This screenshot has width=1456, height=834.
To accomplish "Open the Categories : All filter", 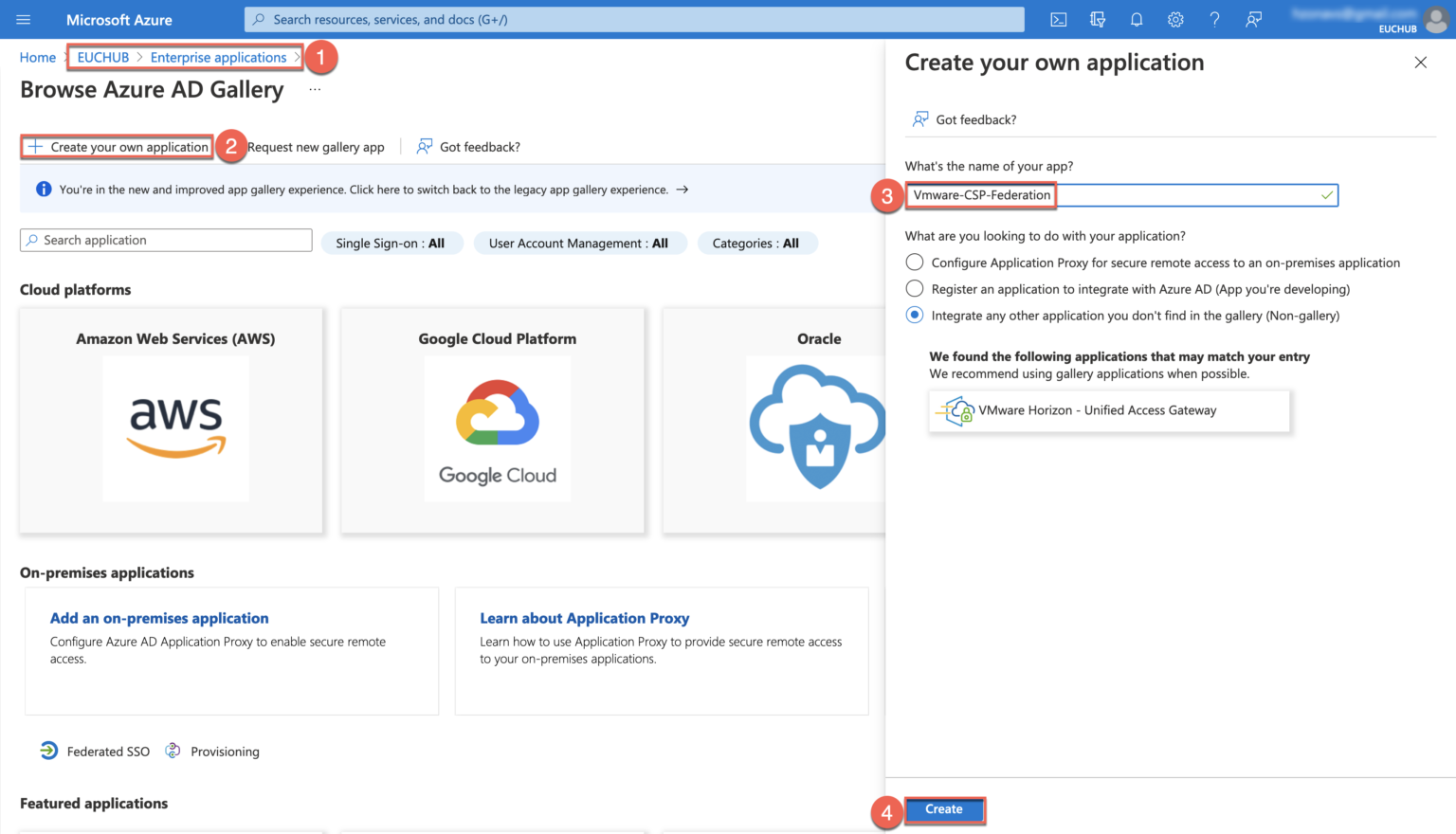I will [755, 244].
